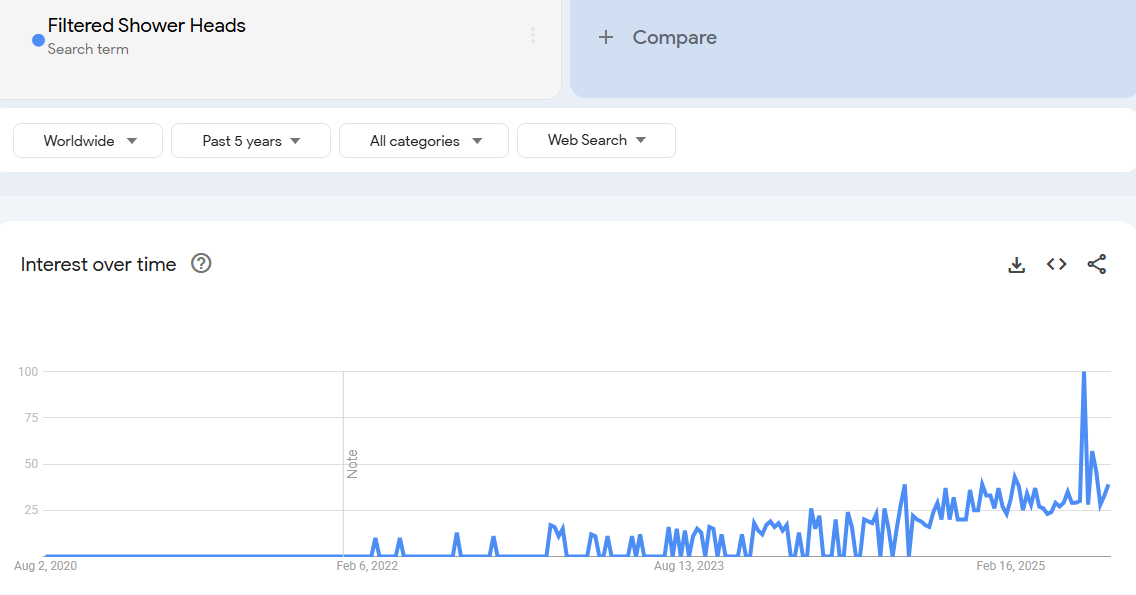The image size is (1136, 595).
Task: Click the vertical Note marker on the chart
Action: click(352, 464)
